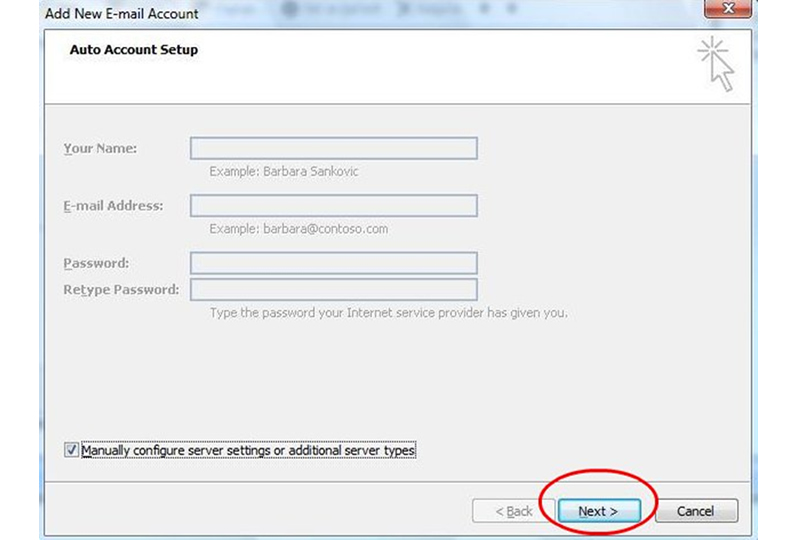Click the 'Auto Account Setup' heading

pos(133,50)
